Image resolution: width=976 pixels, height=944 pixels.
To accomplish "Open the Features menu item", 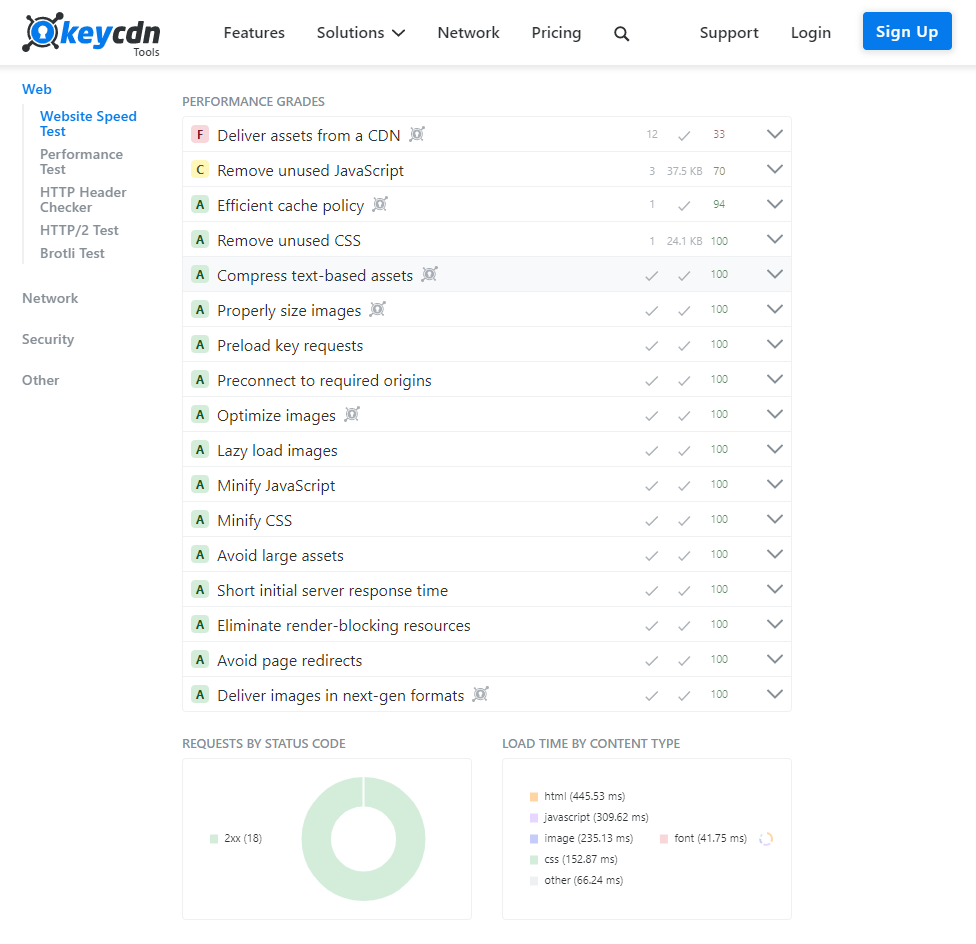I will pyautogui.click(x=254, y=32).
